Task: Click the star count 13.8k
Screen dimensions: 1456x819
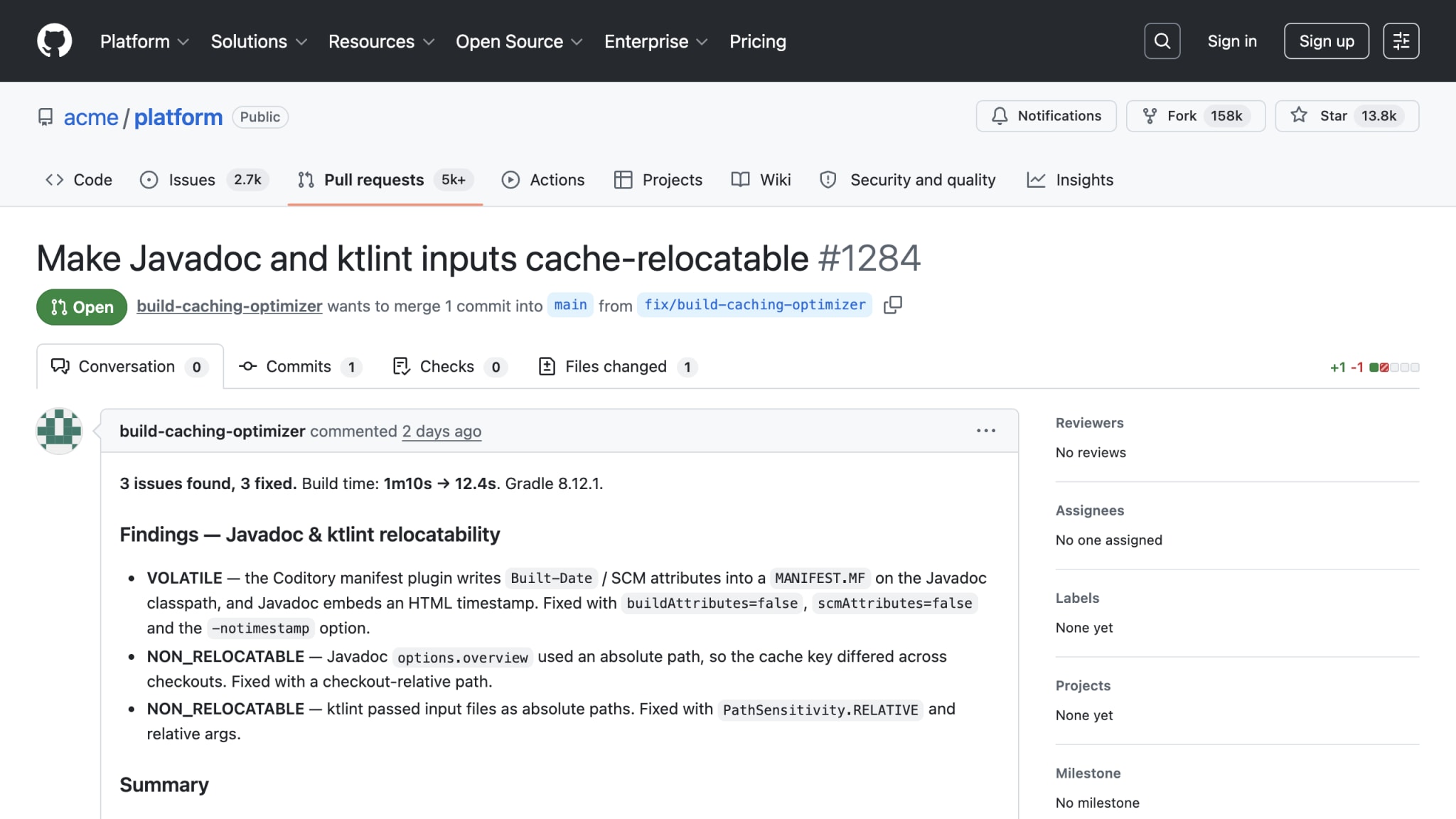Action: [1379, 116]
